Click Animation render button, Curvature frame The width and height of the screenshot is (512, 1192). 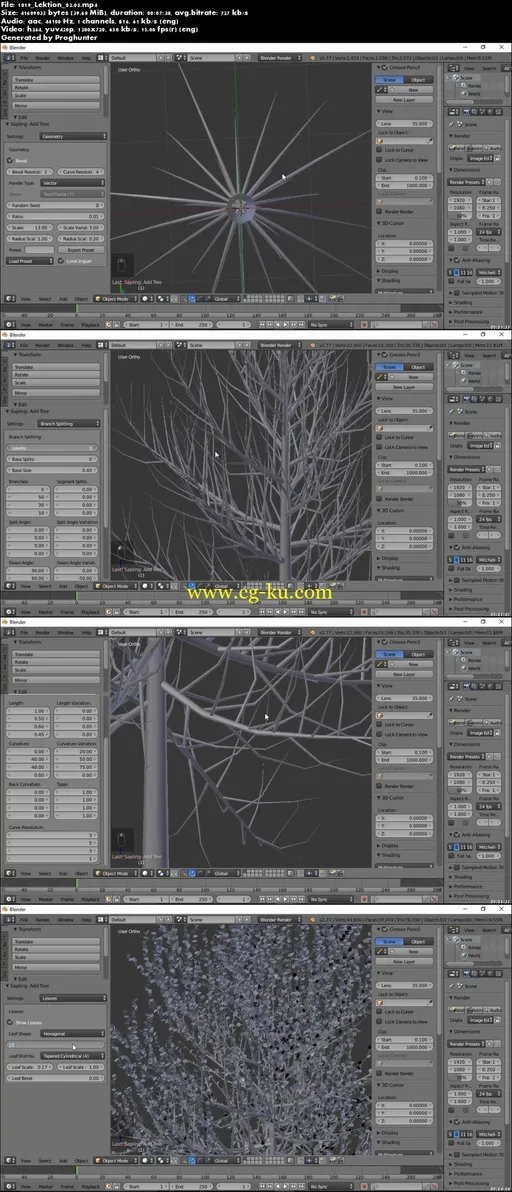pos(477,722)
